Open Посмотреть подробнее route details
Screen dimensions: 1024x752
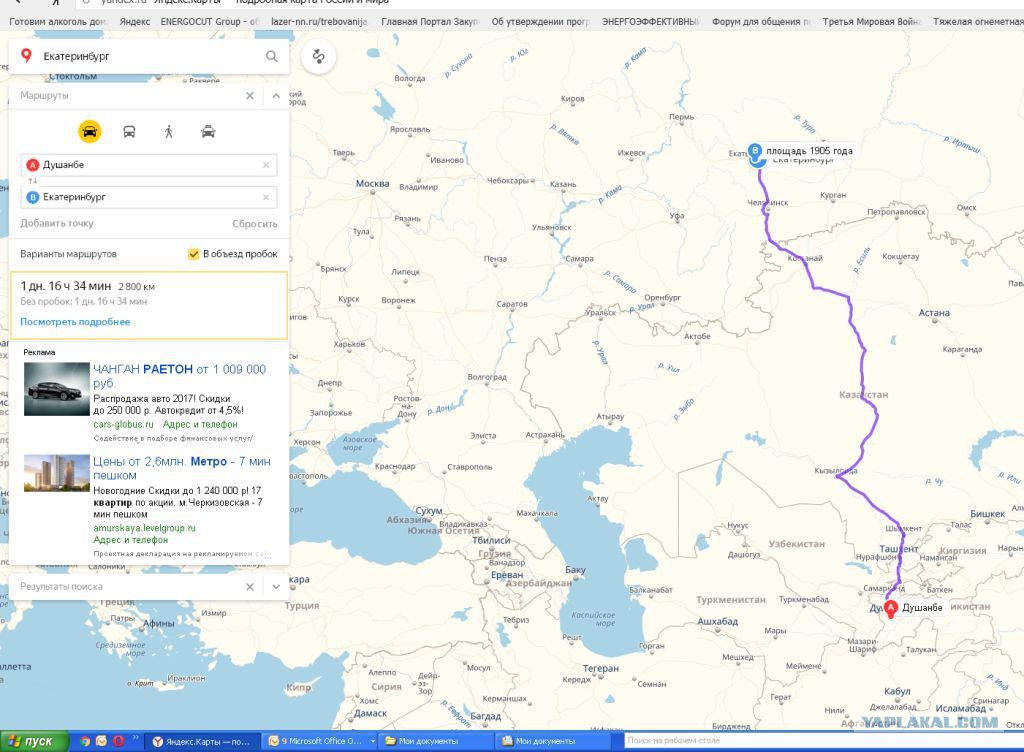75,322
